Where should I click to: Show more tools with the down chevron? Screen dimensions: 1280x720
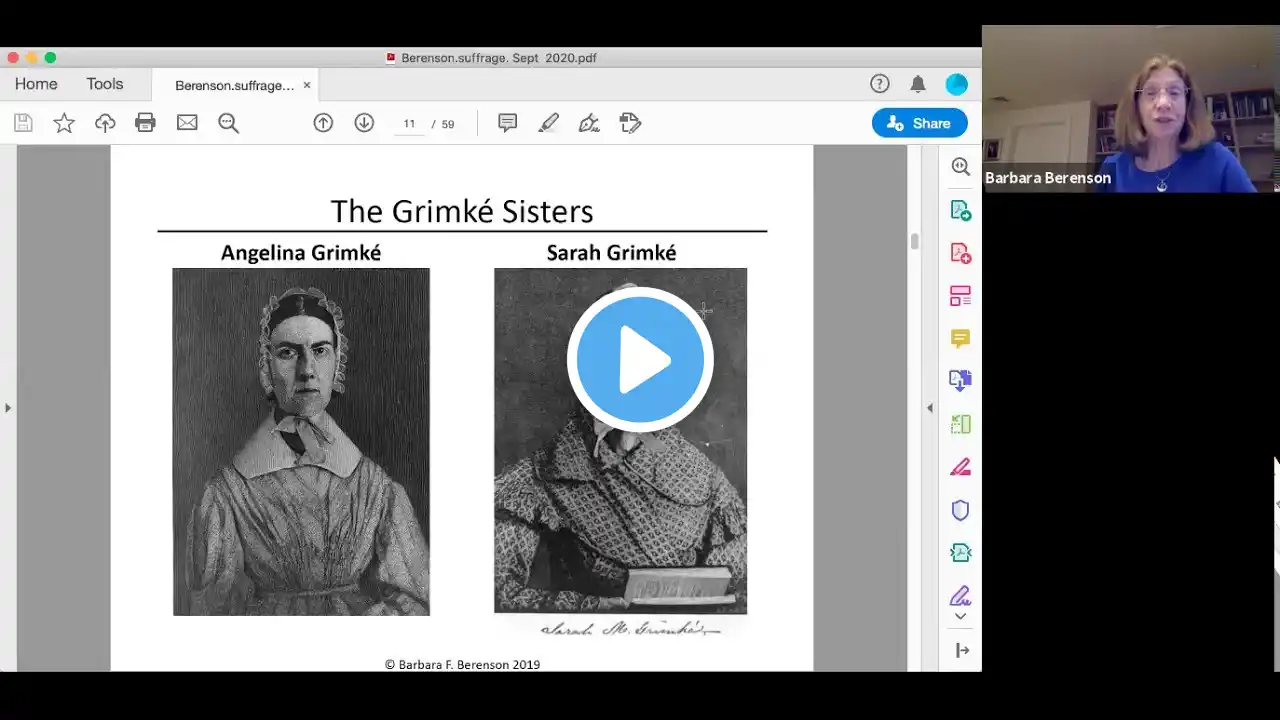[x=960, y=617]
